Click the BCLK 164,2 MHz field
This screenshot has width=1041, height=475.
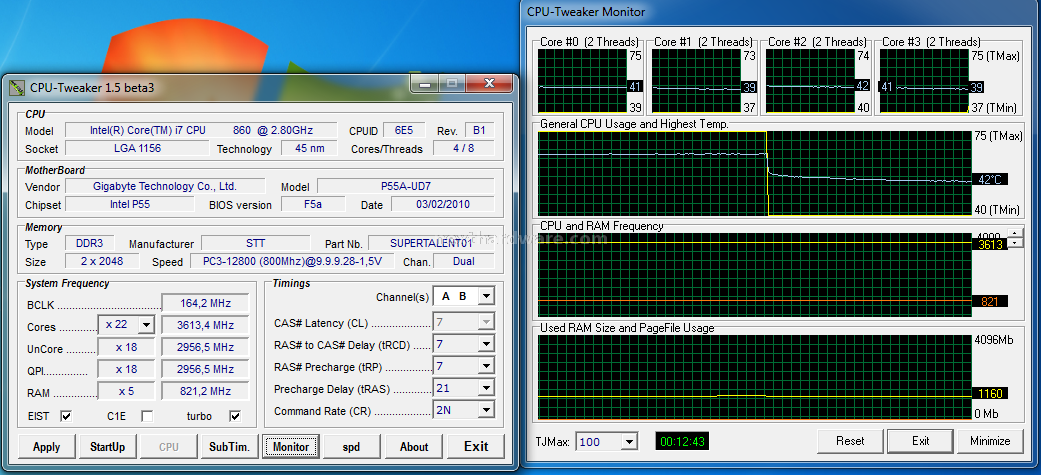[205, 303]
